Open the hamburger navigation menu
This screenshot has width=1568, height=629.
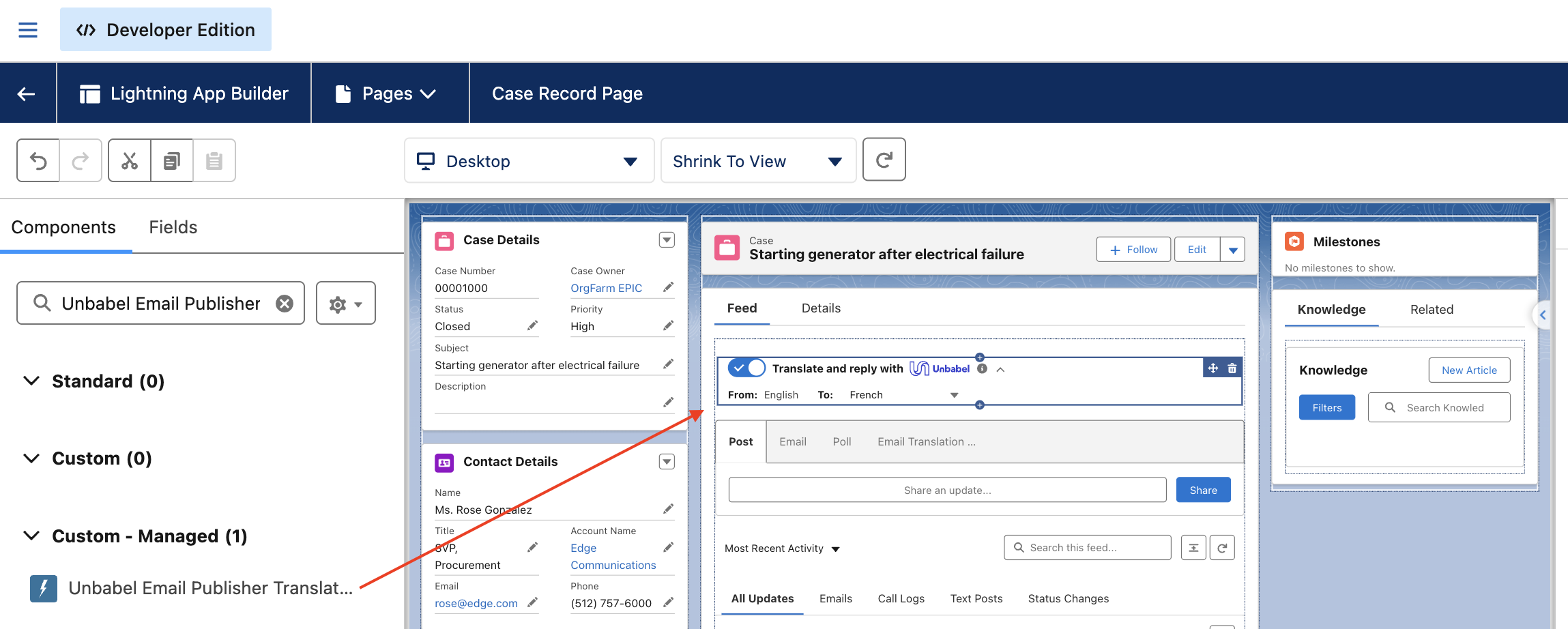click(x=28, y=30)
